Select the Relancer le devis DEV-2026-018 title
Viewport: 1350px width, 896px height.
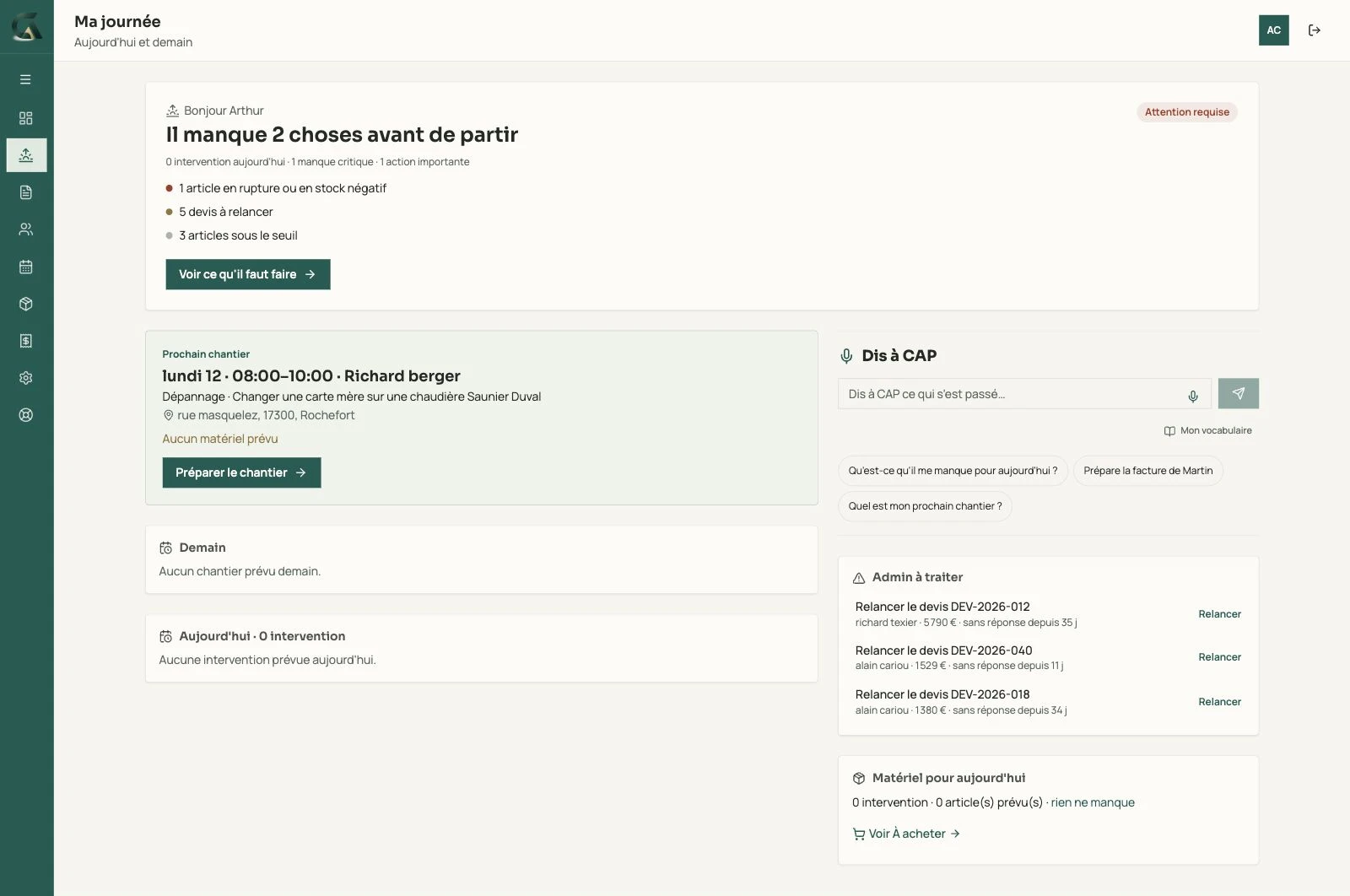942,694
